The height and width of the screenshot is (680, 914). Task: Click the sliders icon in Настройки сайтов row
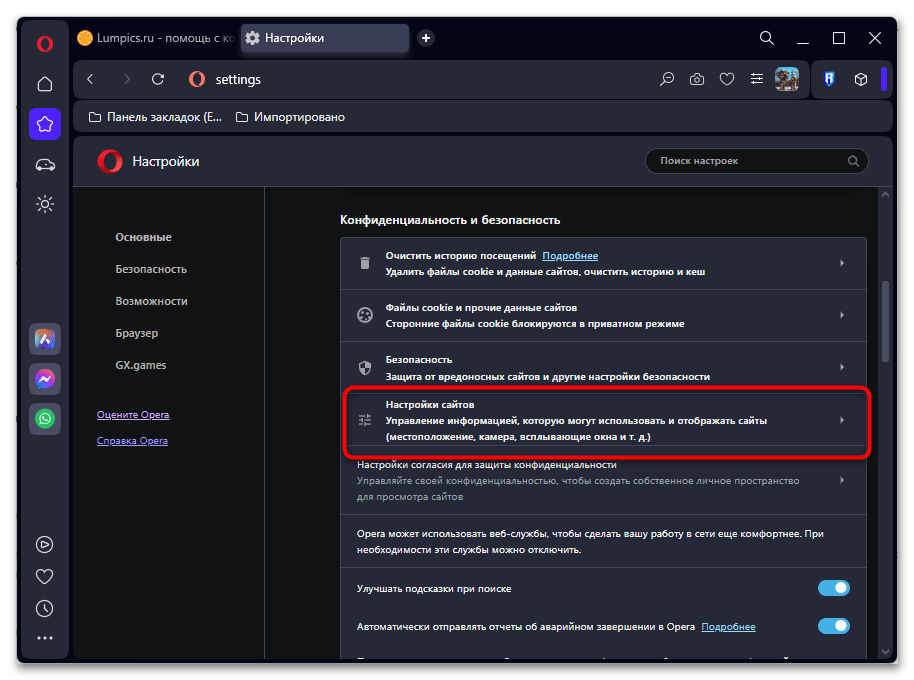coord(365,420)
